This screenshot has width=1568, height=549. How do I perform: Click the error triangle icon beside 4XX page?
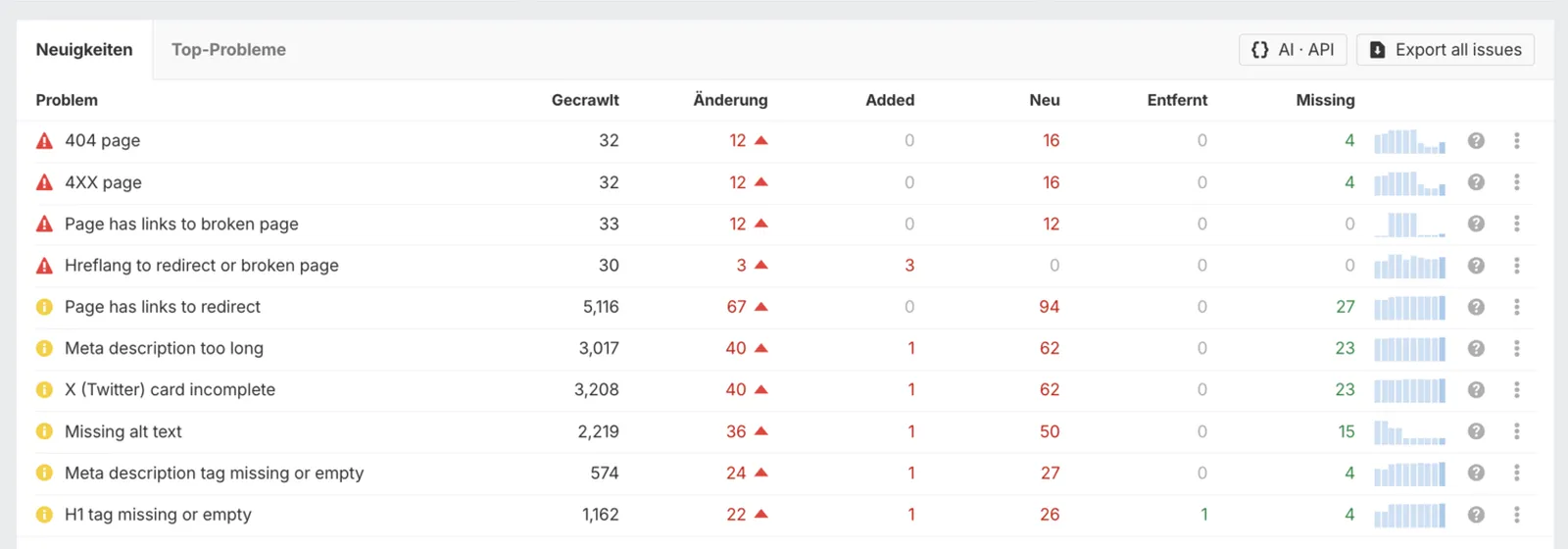pyautogui.click(x=44, y=182)
